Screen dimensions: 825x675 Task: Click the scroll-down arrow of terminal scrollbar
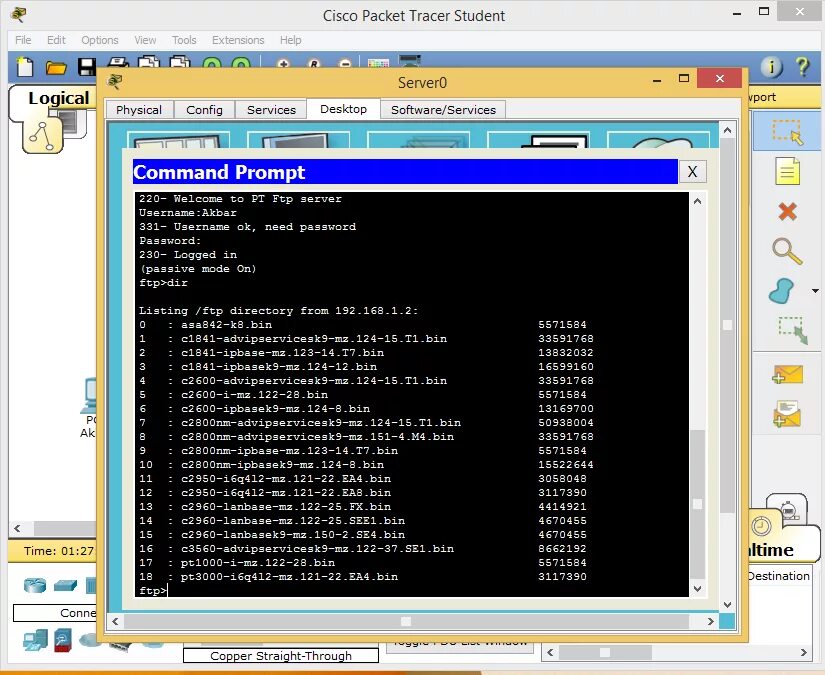[x=698, y=589]
